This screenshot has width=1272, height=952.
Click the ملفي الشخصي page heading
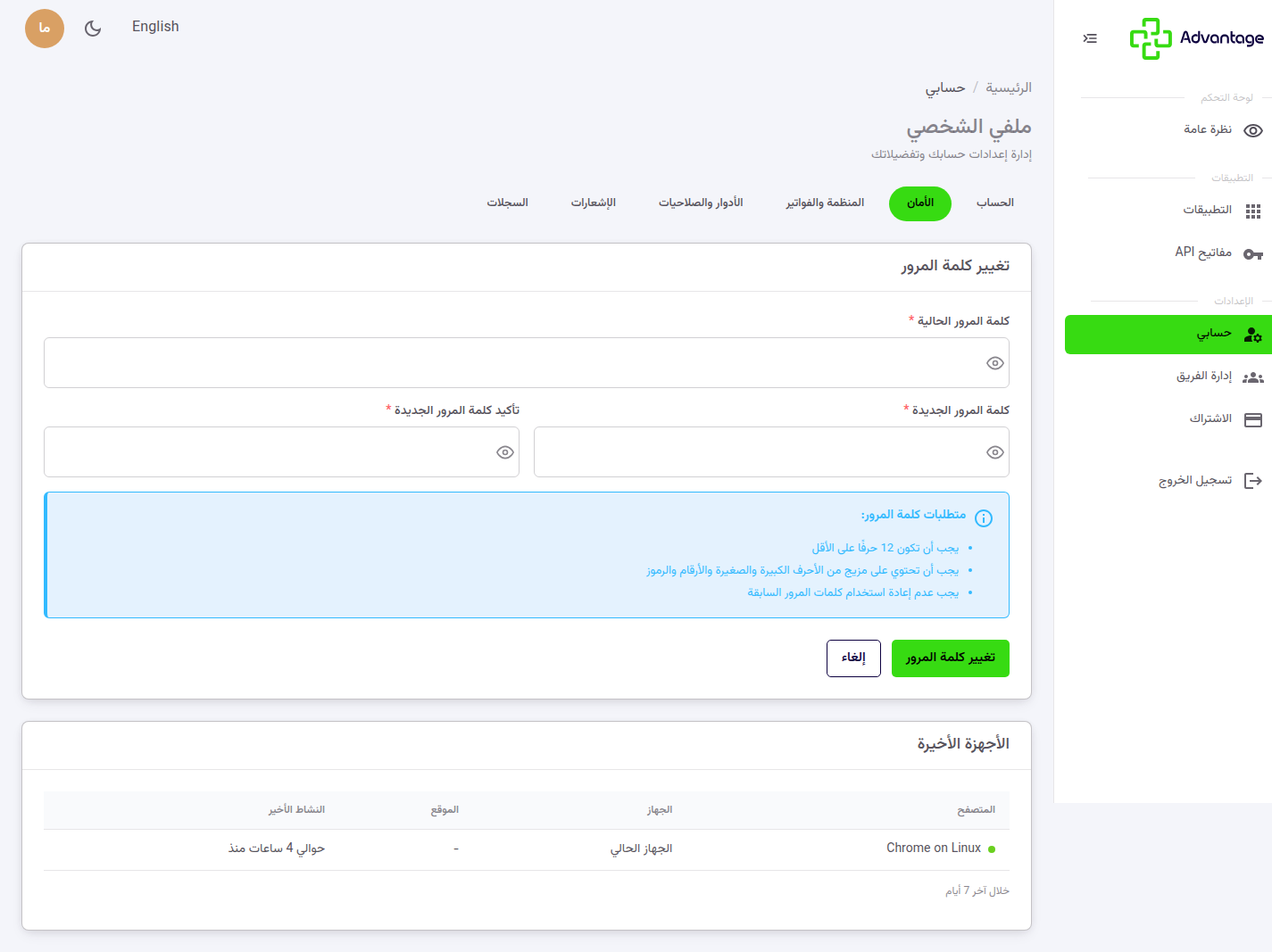969,127
